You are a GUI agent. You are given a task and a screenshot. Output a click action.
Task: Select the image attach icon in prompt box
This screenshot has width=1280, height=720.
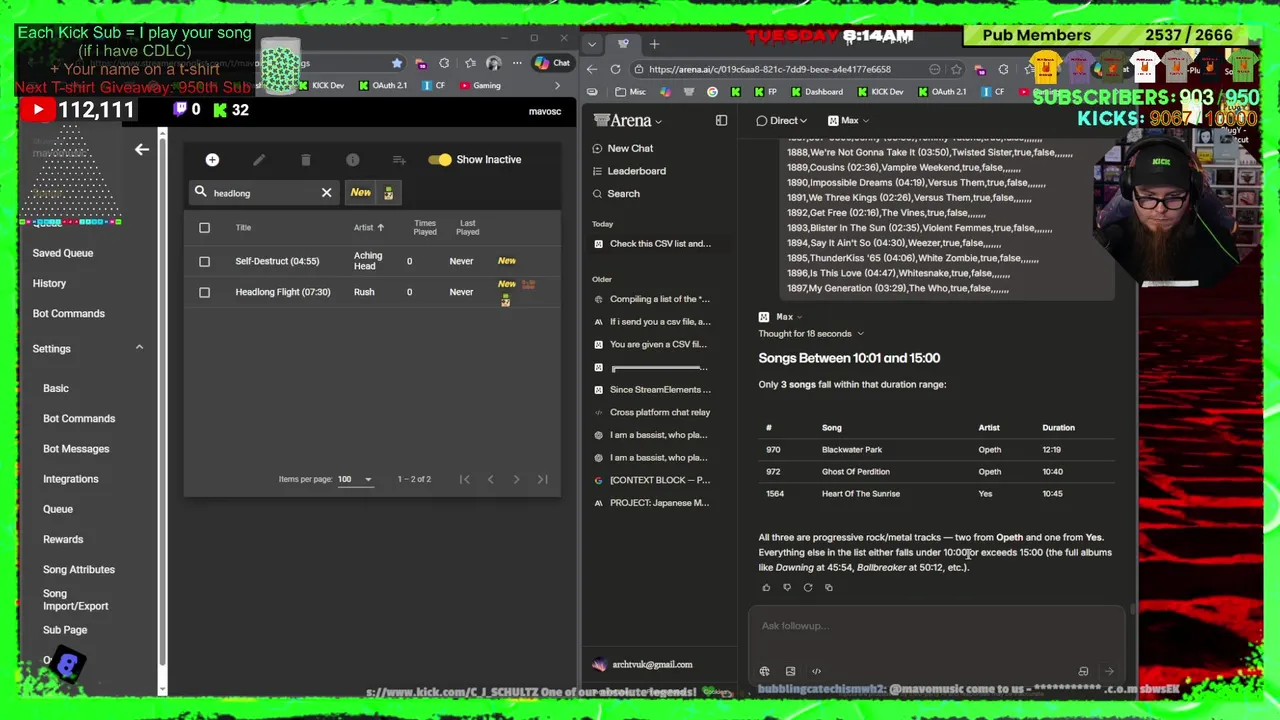[790, 671]
